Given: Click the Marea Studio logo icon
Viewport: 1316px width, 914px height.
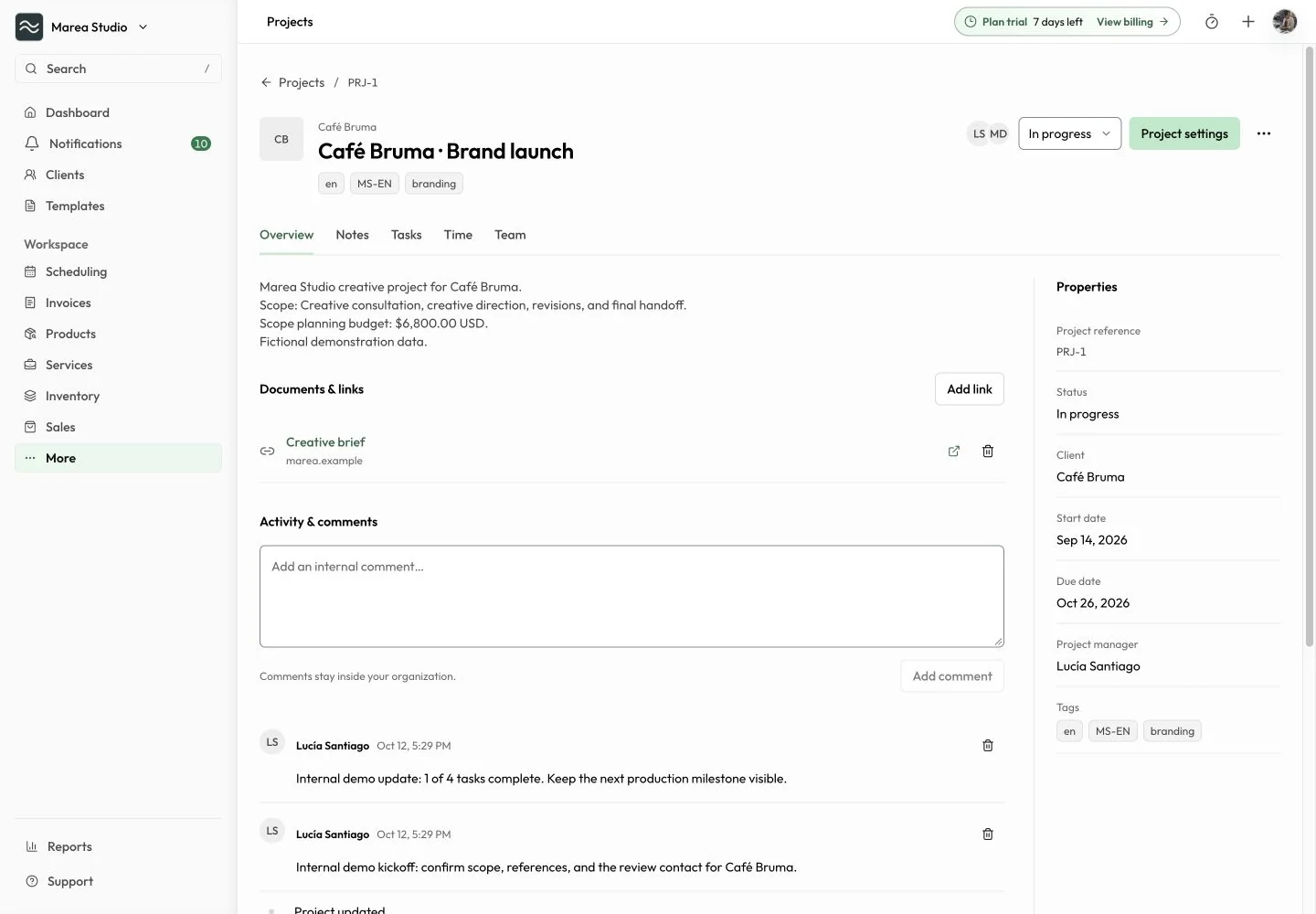Looking at the screenshot, I should tap(29, 27).
